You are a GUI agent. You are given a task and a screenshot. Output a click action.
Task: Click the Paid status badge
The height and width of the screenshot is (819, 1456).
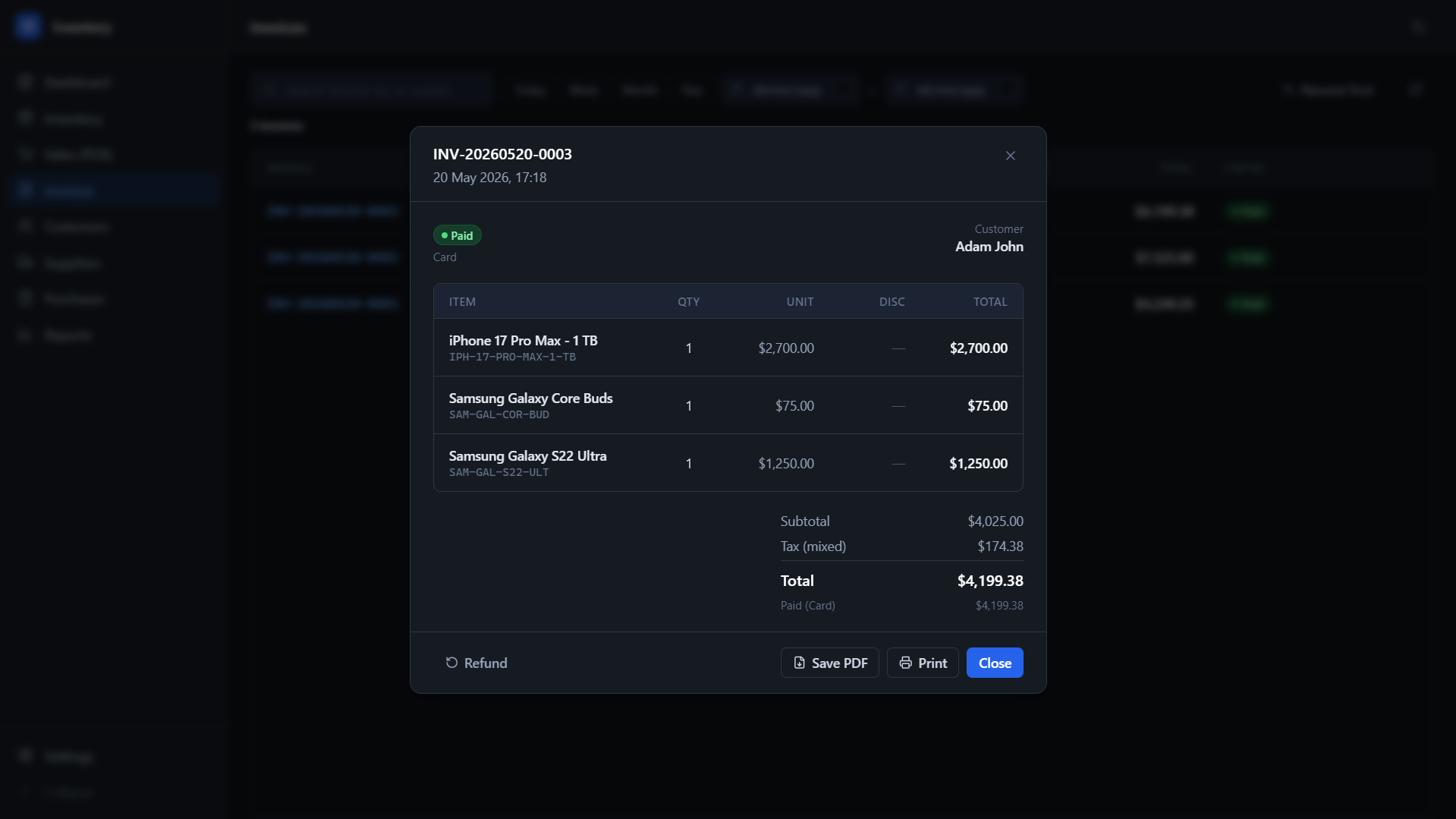[x=457, y=235]
